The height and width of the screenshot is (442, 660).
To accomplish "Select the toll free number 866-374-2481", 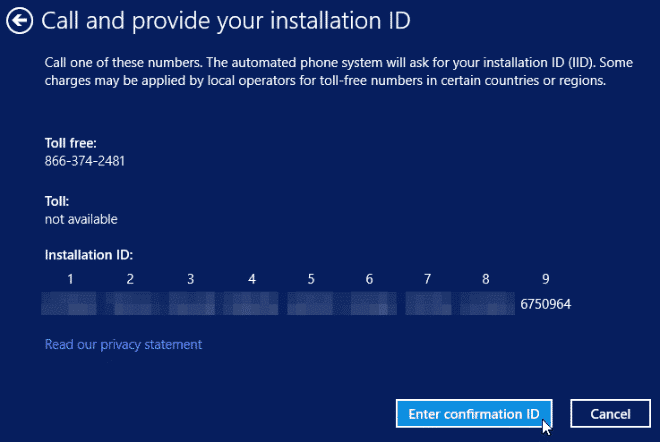I will [85, 160].
